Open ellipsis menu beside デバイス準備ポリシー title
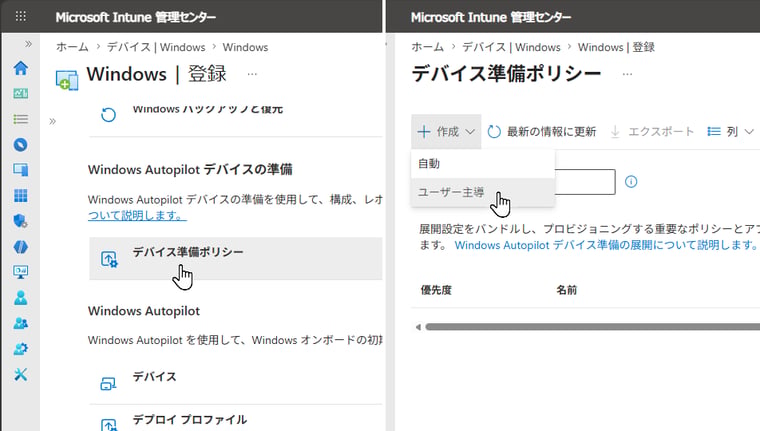The width and height of the screenshot is (760, 431). coord(627,74)
